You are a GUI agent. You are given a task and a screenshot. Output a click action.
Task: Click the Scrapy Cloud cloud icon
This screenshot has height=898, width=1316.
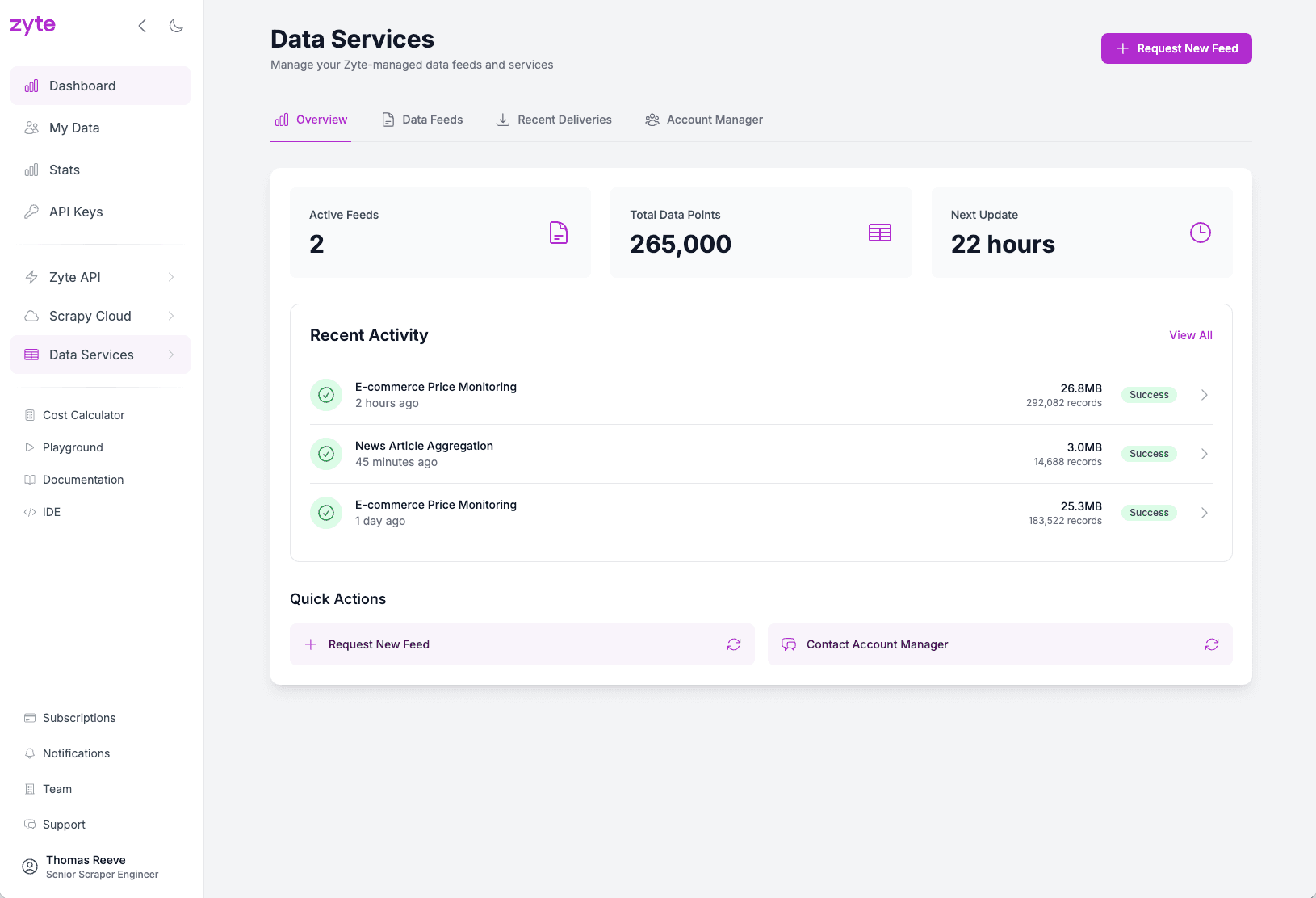point(31,316)
